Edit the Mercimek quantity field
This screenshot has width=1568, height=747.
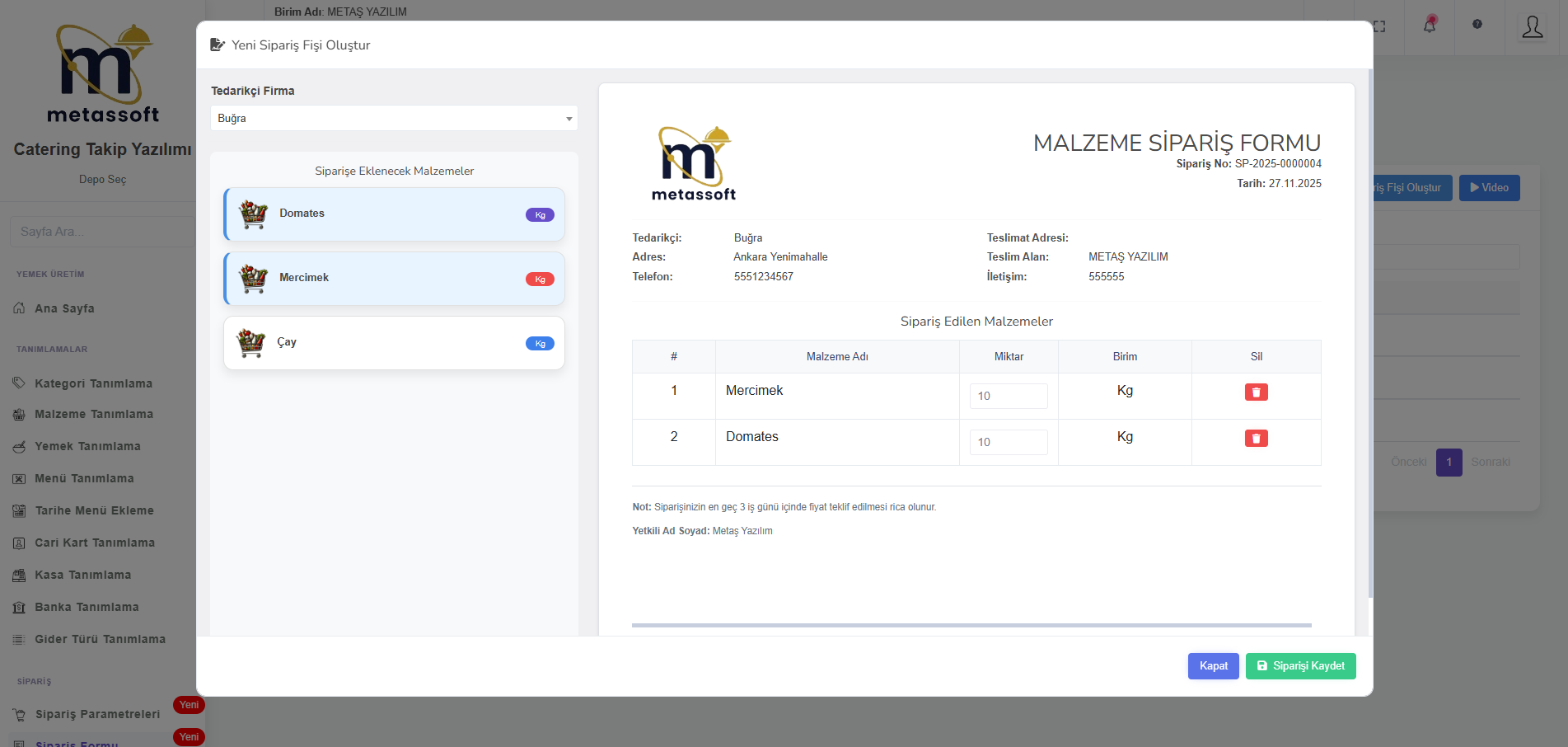1008,396
